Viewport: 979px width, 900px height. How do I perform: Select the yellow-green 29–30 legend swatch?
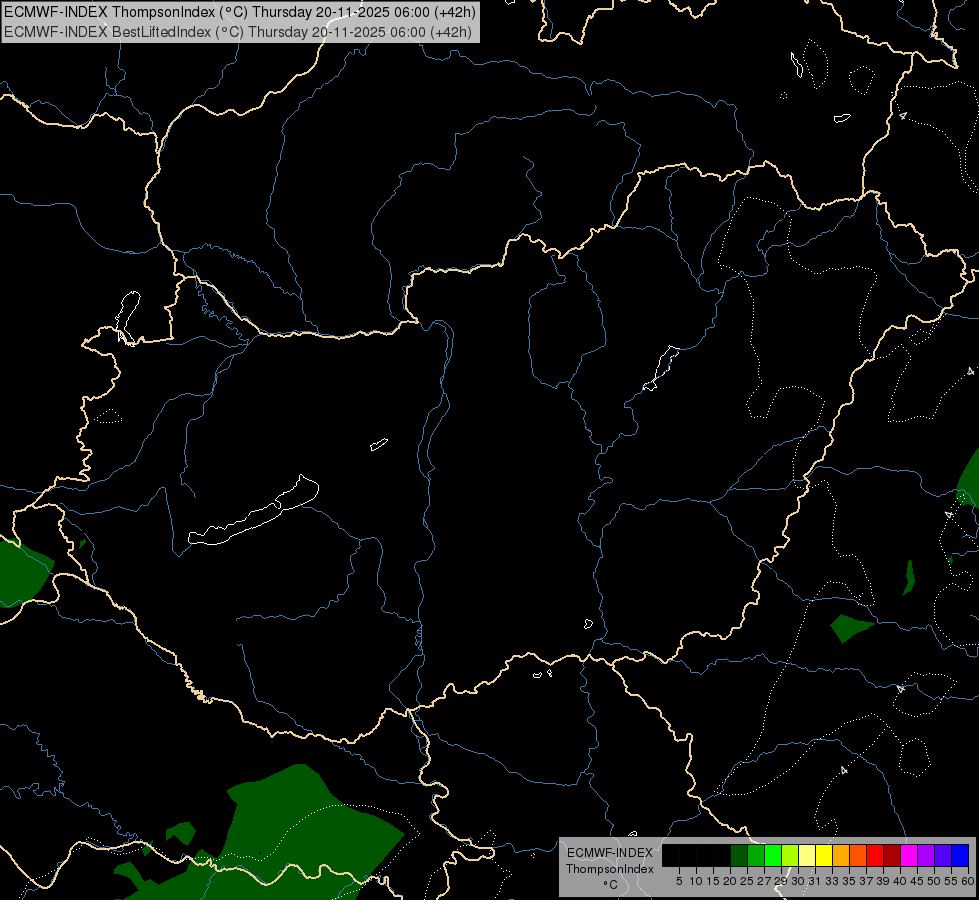(x=790, y=855)
